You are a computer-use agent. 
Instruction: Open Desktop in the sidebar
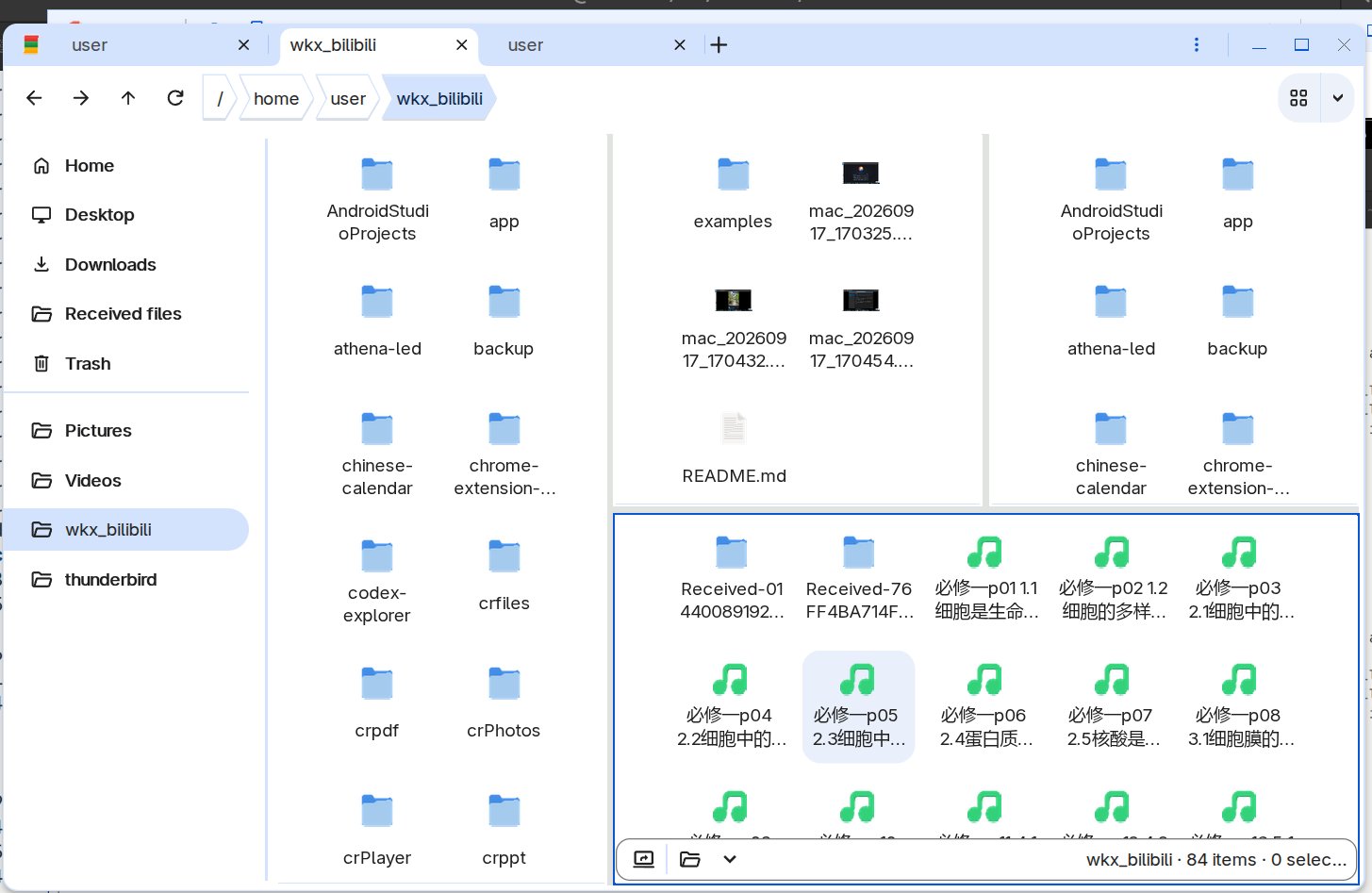pos(126,215)
